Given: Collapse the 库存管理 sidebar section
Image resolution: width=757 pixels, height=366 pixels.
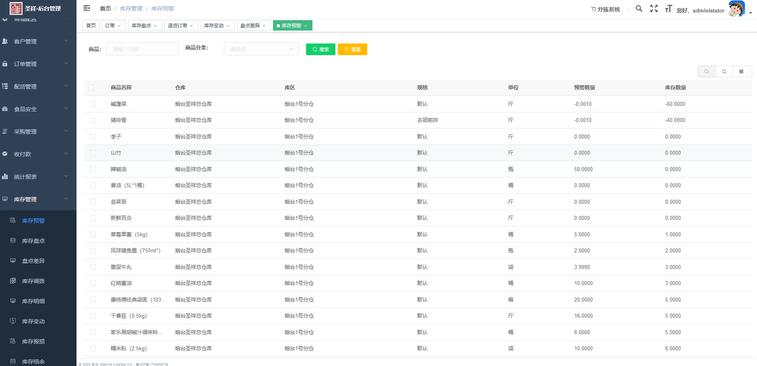Looking at the screenshot, I should click(x=38, y=199).
